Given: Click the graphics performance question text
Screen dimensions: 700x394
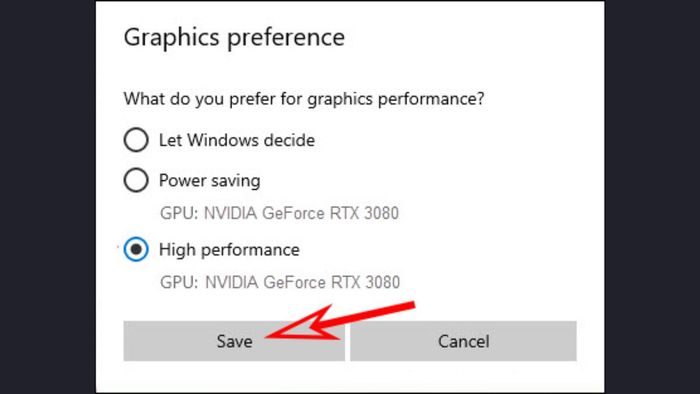Looking at the screenshot, I should point(304,99).
